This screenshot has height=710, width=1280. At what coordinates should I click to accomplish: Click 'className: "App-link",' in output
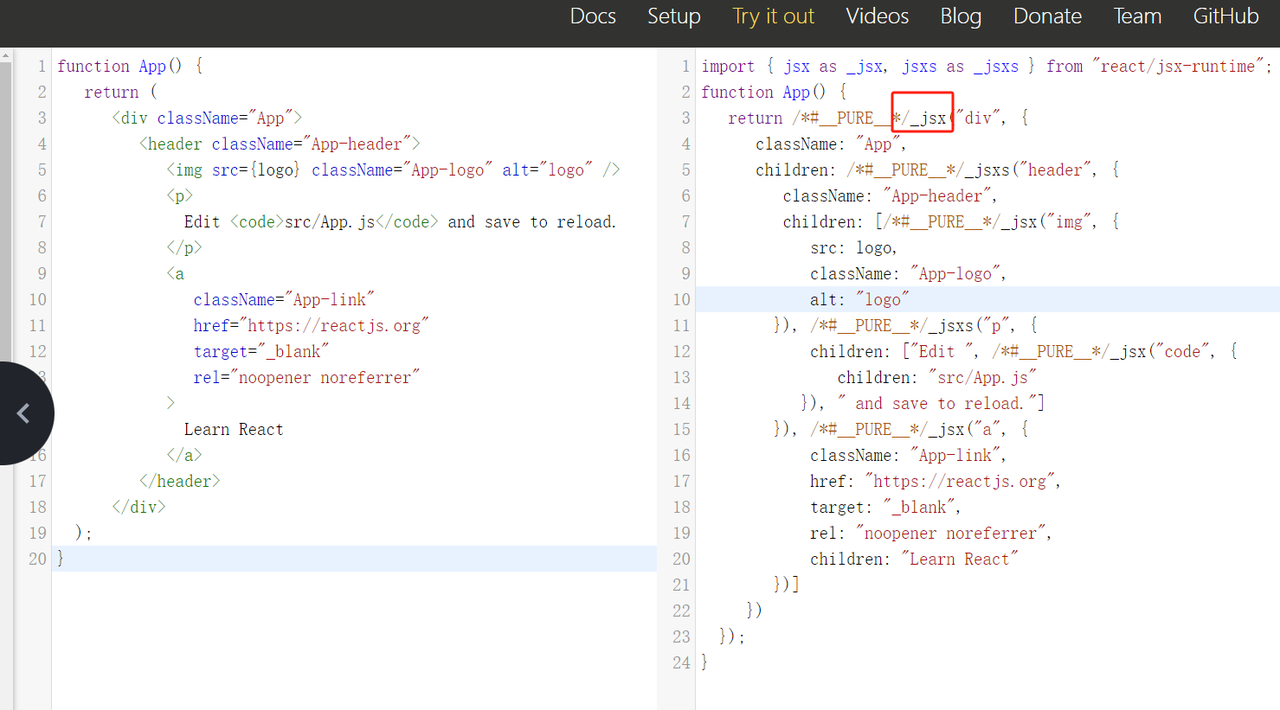tap(908, 455)
